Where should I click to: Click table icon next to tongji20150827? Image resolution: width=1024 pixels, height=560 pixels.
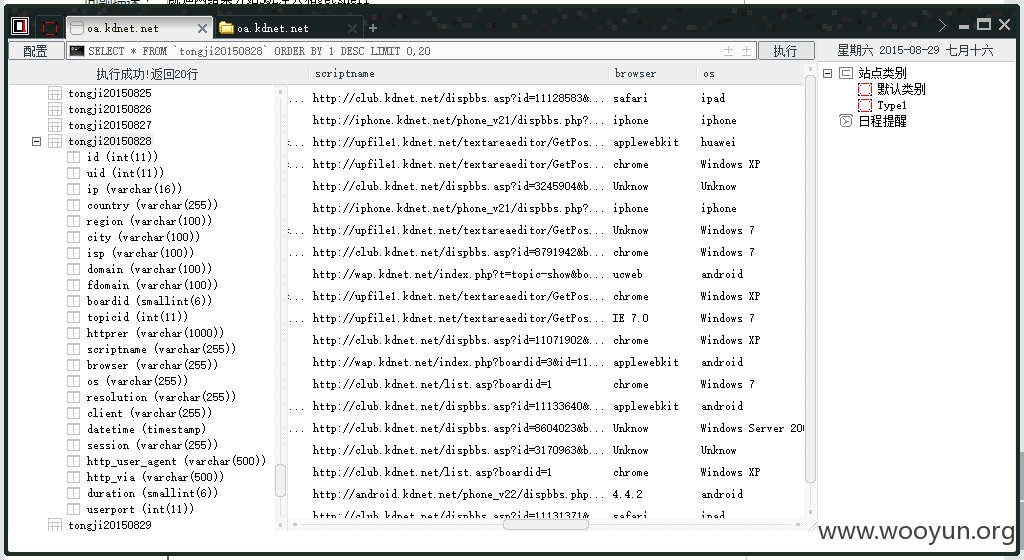(55, 125)
